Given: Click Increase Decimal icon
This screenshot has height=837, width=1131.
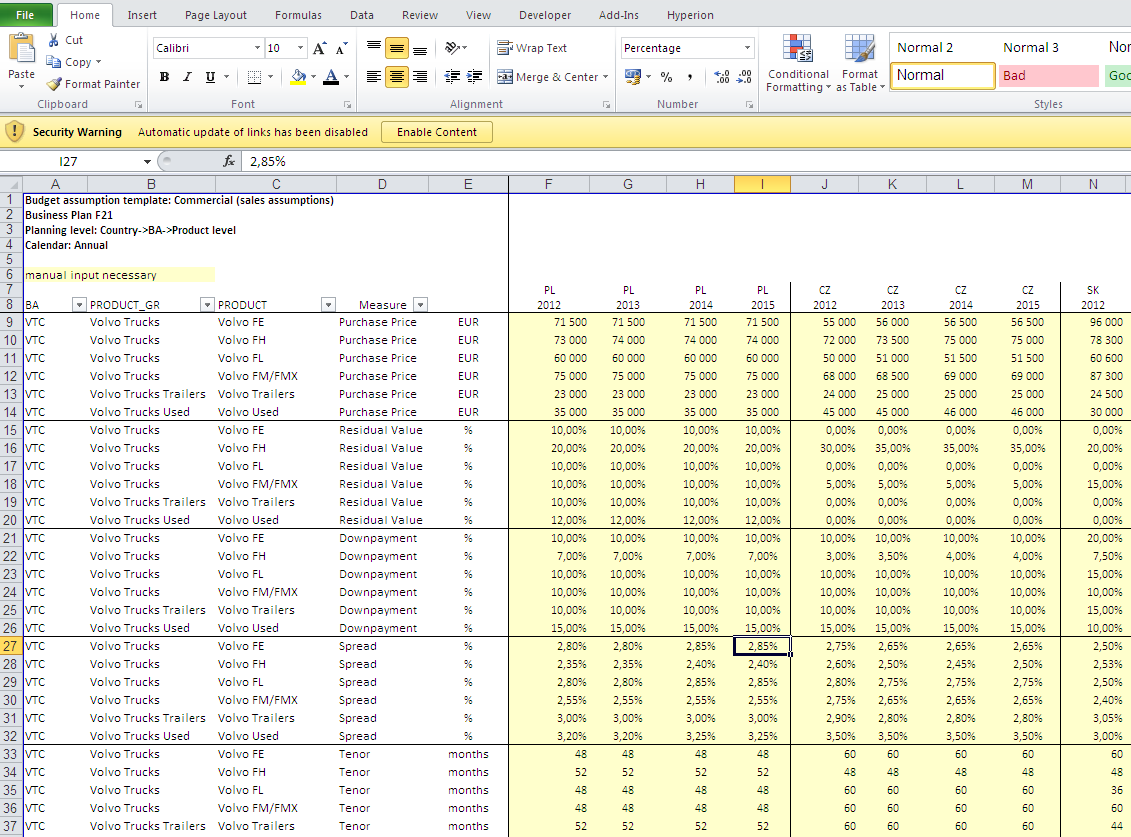Looking at the screenshot, I should click(x=721, y=76).
